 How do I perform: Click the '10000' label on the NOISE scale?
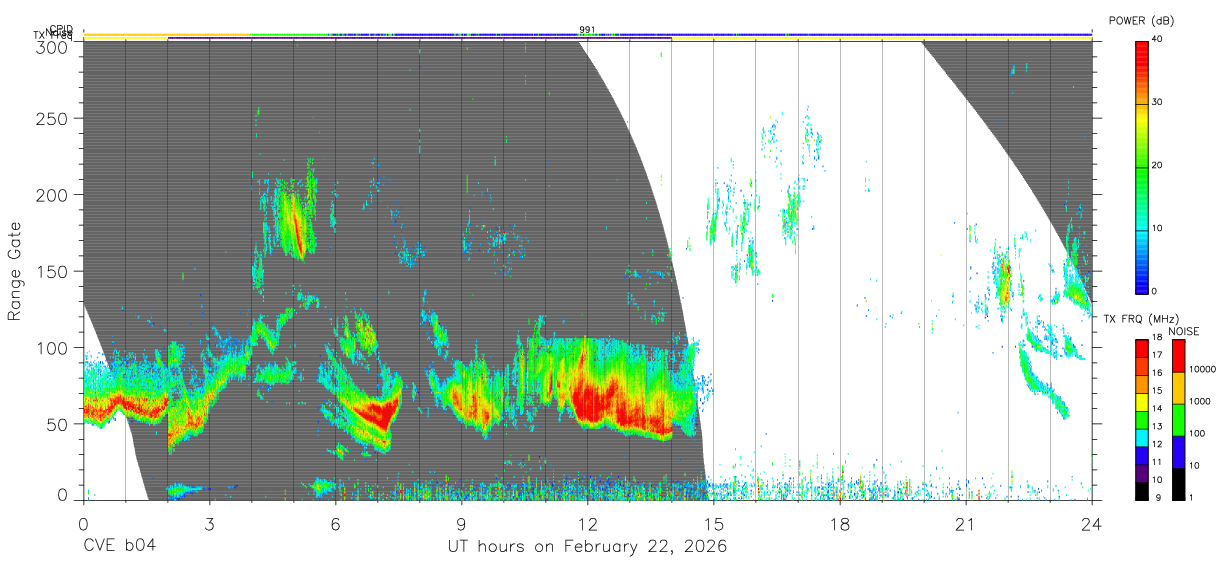(1202, 369)
